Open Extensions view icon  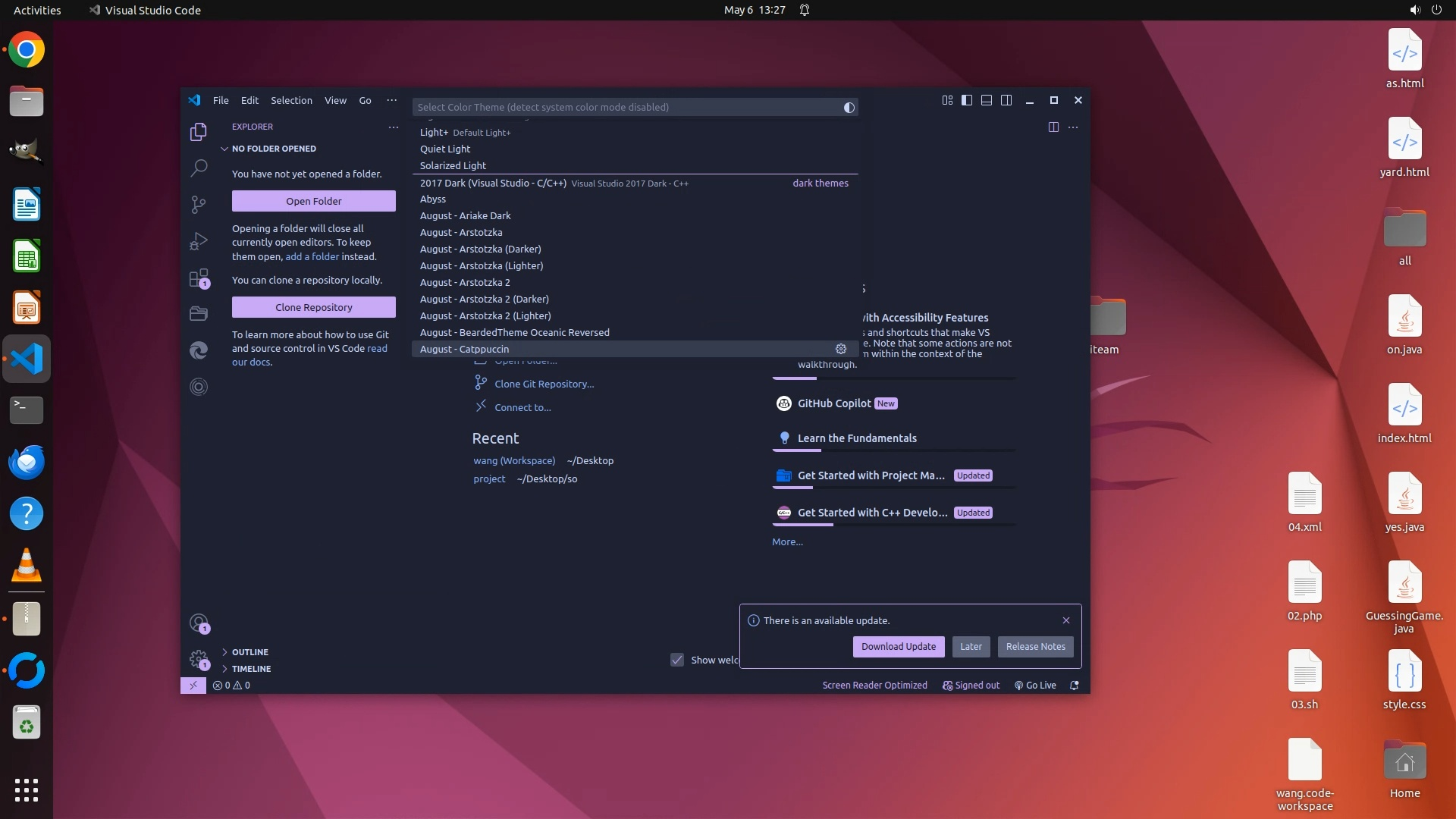pyautogui.click(x=199, y=278)
